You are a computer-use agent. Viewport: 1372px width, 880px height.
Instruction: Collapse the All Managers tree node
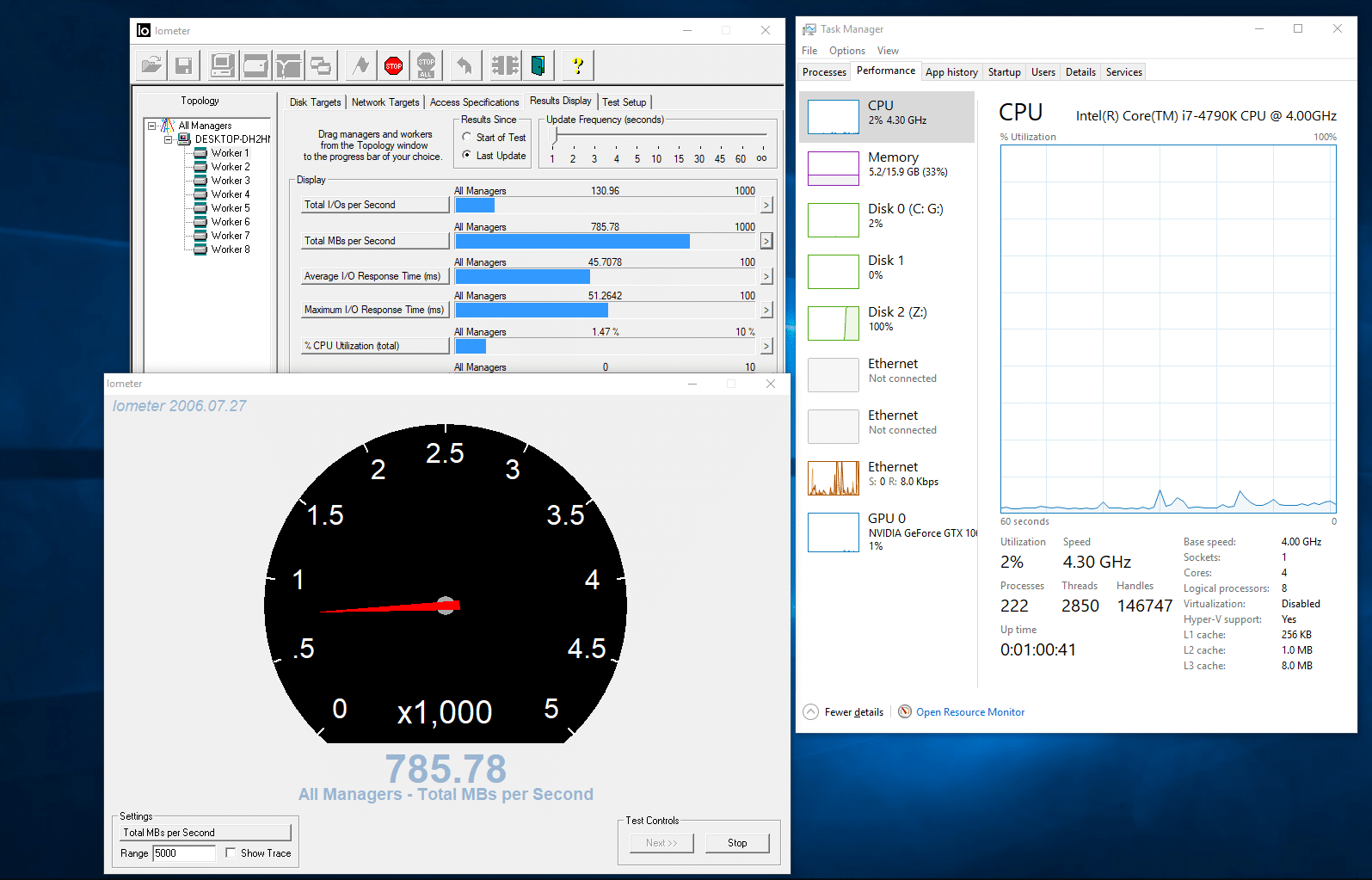tap(152, 126)
